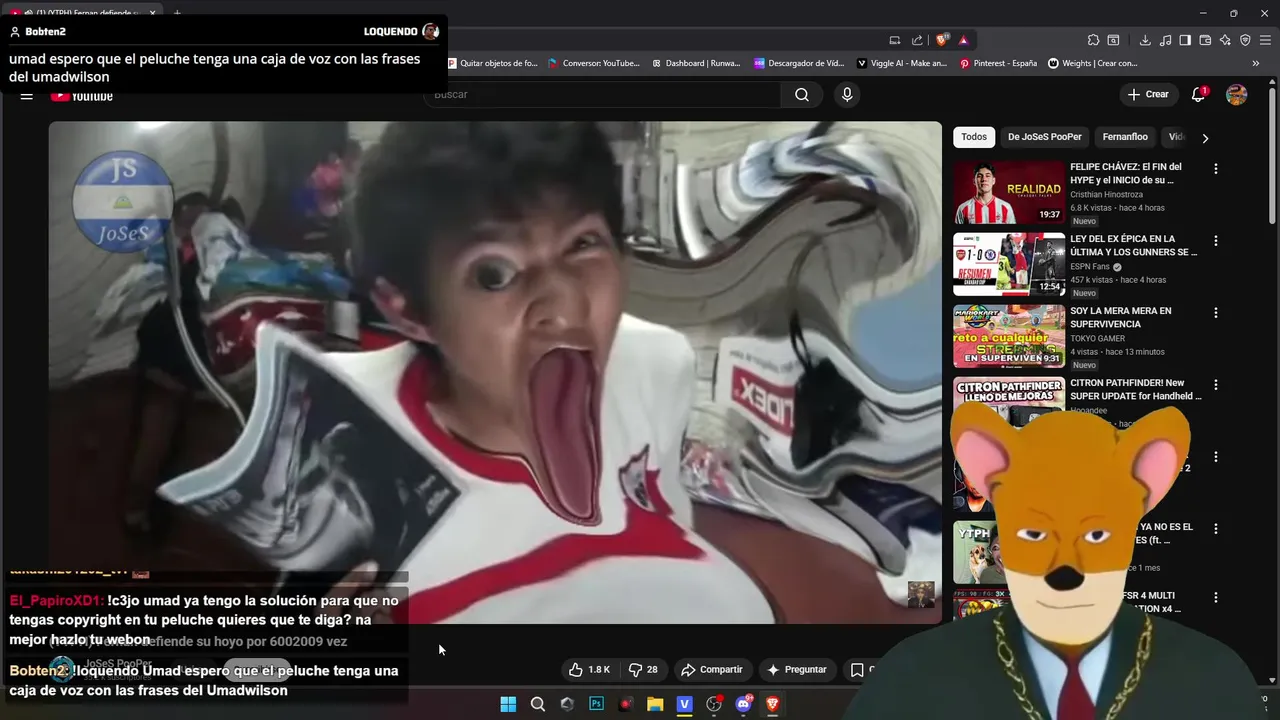Click the Preguntar ask button
The height and width of the screenshot is (720, 1280).
coord(796,670)
